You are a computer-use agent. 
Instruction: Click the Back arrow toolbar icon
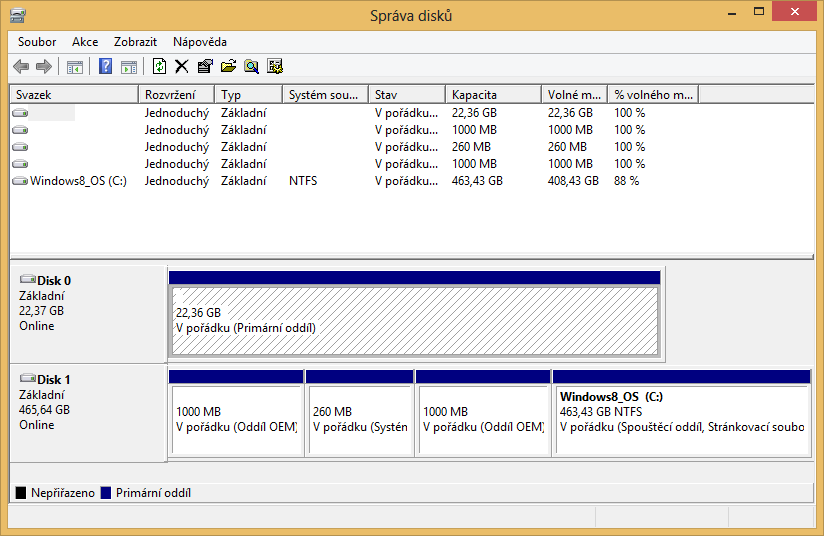point(21,67)
